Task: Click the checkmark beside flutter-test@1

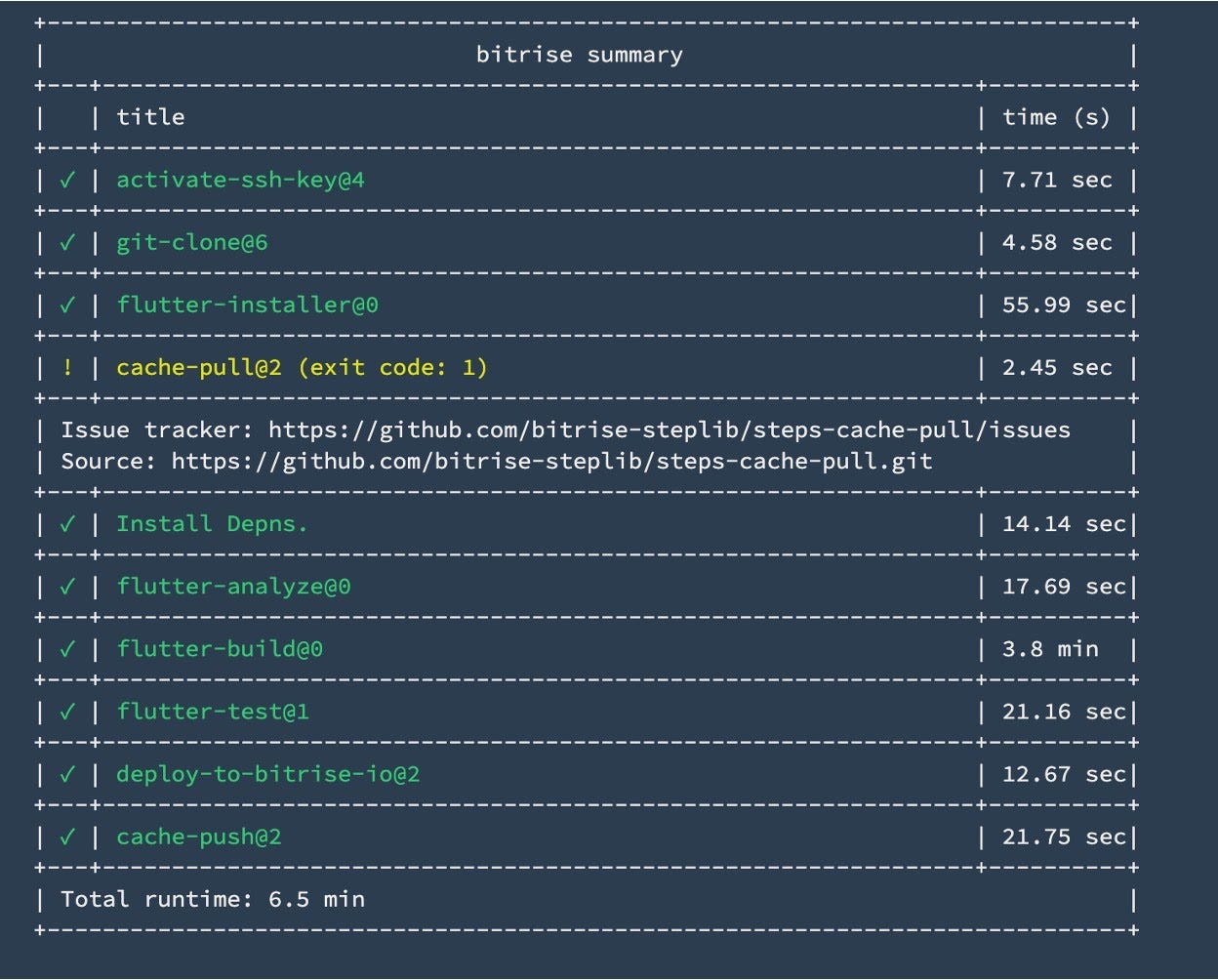Action: pyautogui.click(x=67, y=712)
